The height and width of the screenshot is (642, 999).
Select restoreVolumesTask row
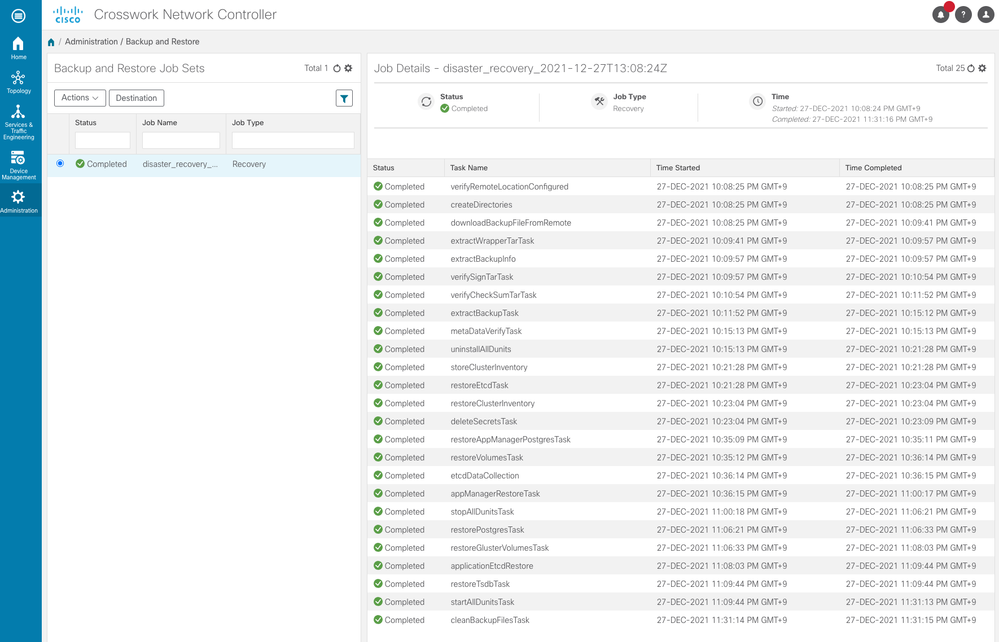(680, 457)
